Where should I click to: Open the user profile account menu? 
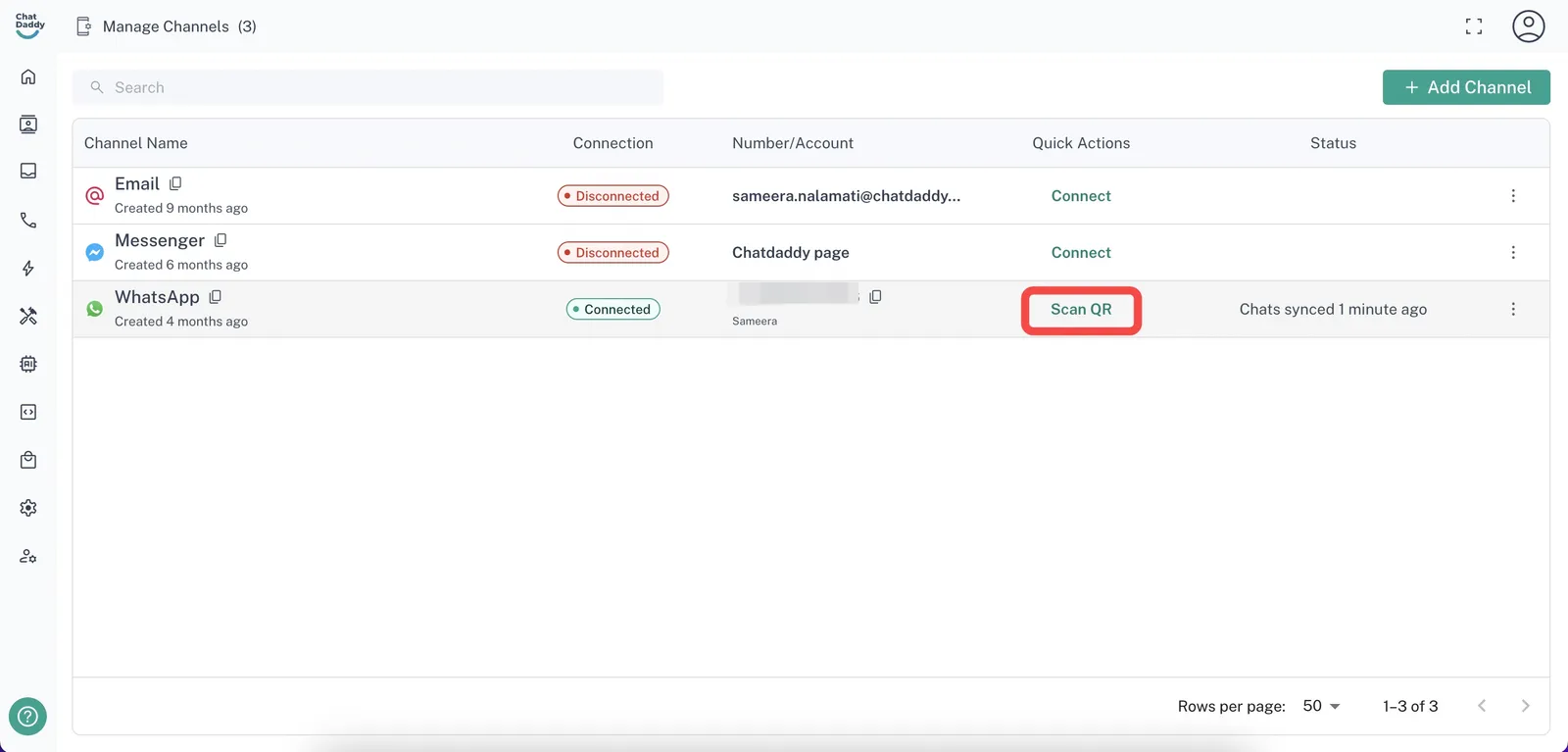1528,26
